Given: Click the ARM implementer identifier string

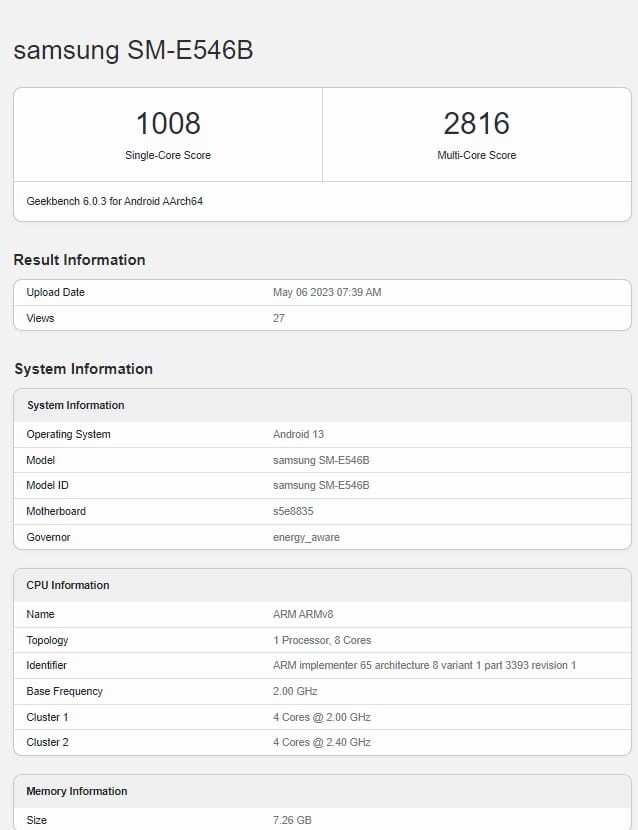Looking at the screenshot, I should coord(424,665).
